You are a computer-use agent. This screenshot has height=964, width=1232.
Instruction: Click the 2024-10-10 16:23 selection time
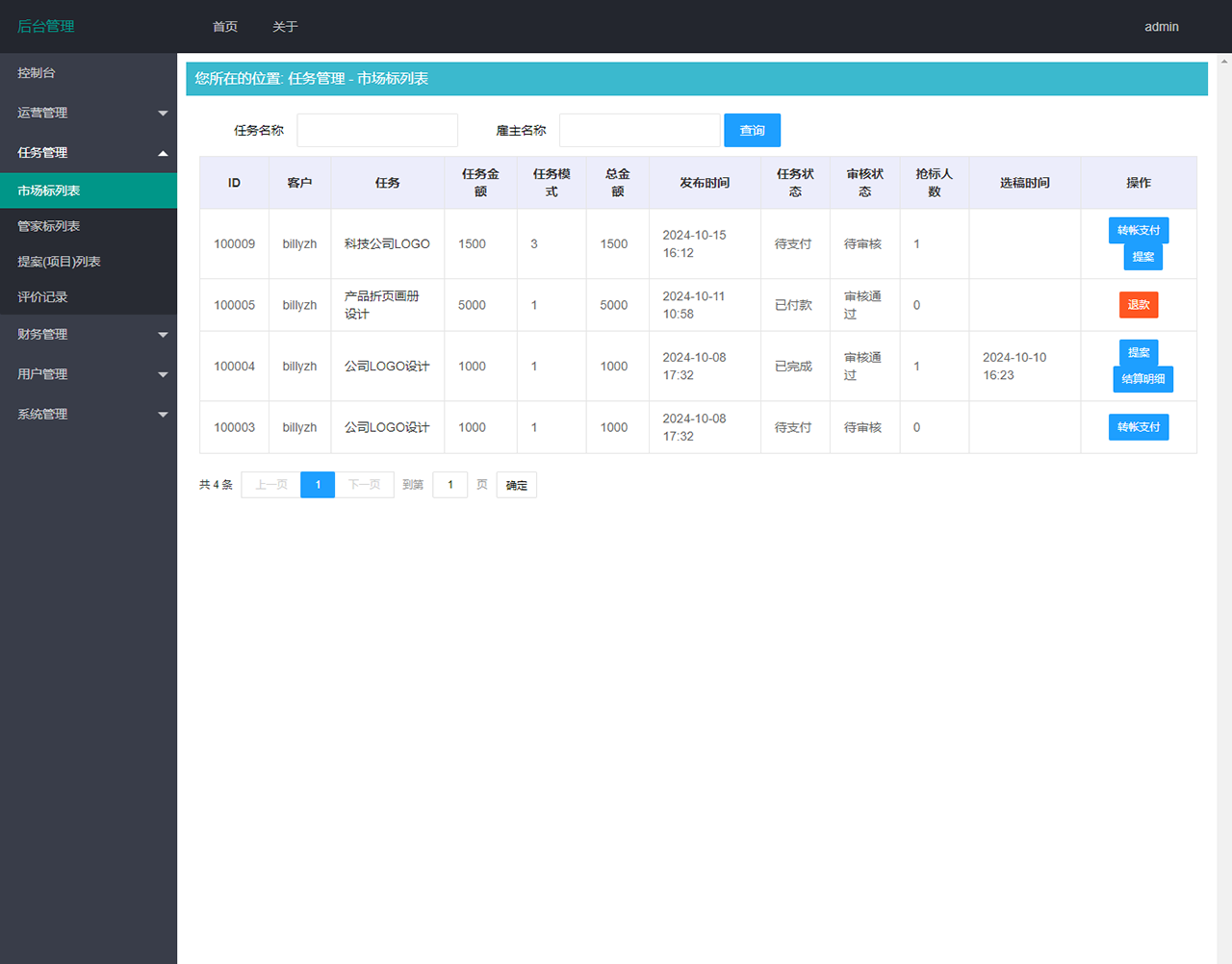[1014, 367]
